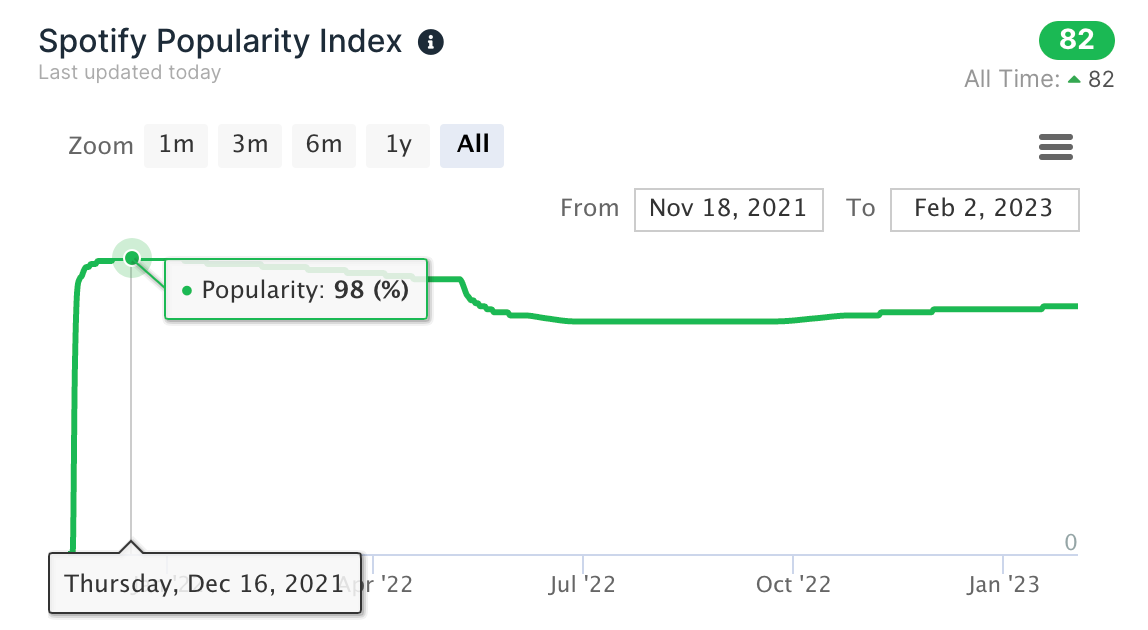Select the 3m zoom range
The height and width of the screenshot is (630, 1148).
(x=250, y=145)
